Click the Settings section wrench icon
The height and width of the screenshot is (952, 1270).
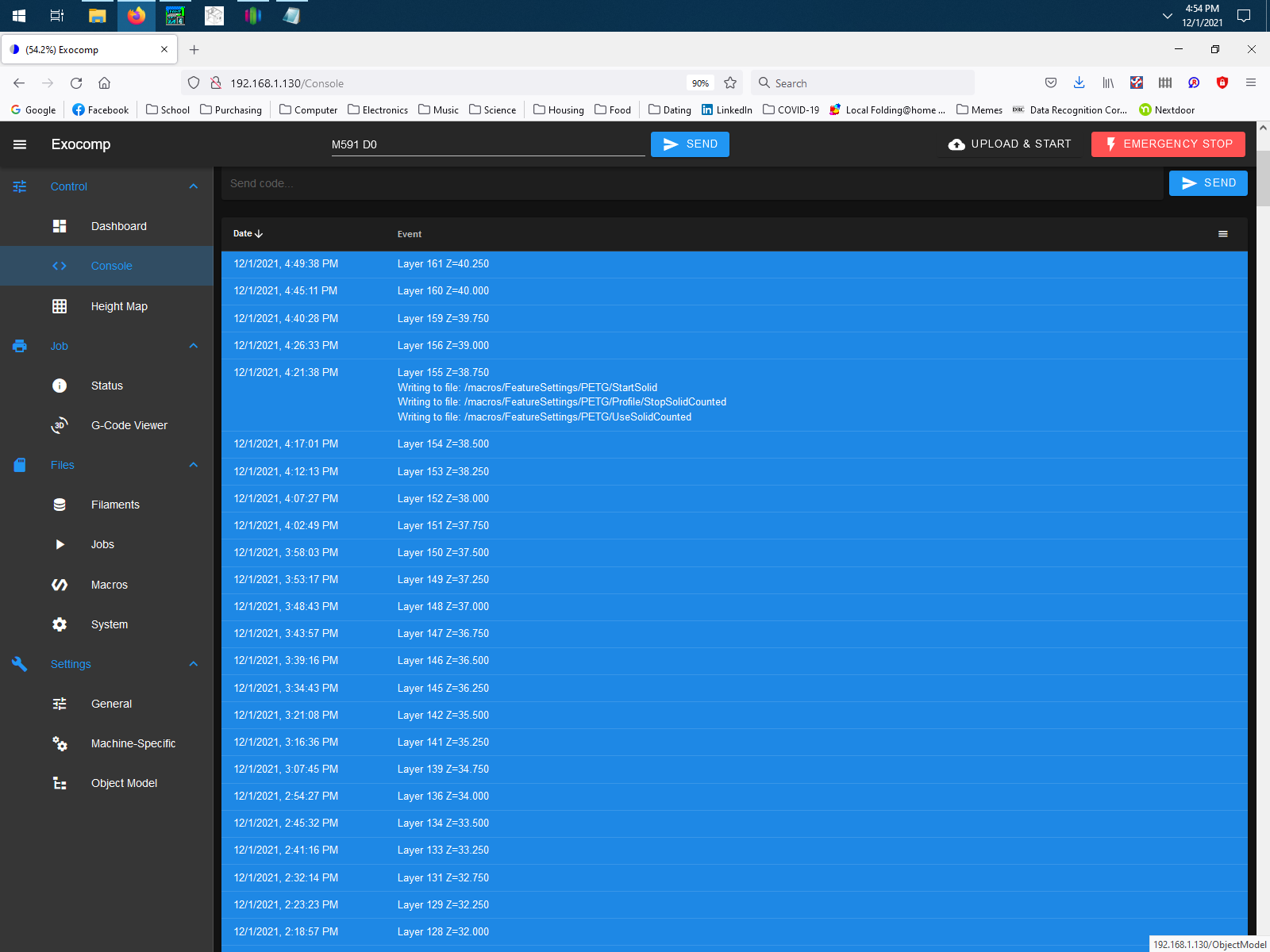point(20,664)
